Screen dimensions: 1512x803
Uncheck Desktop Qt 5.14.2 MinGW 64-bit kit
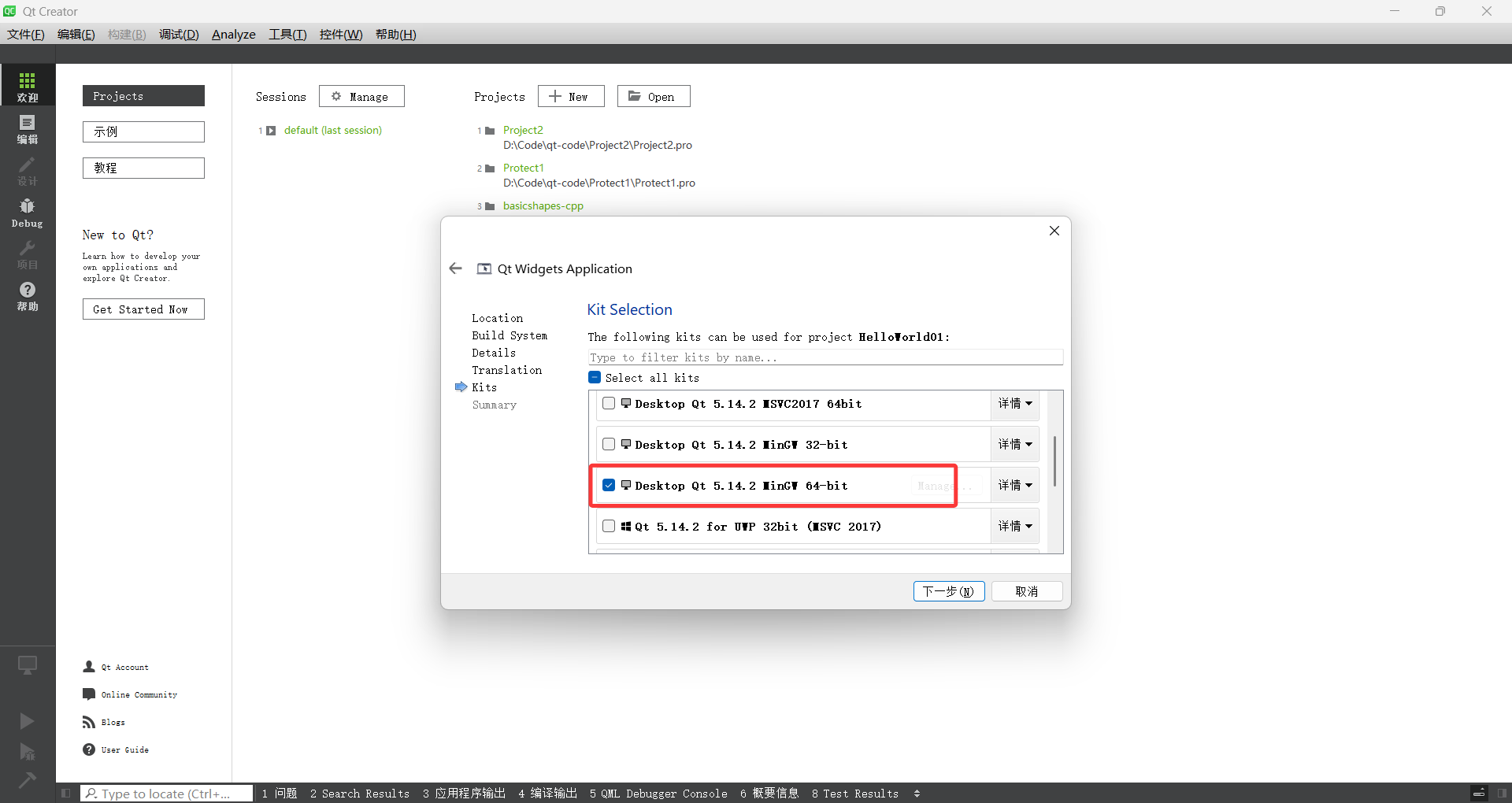[609, 485]
